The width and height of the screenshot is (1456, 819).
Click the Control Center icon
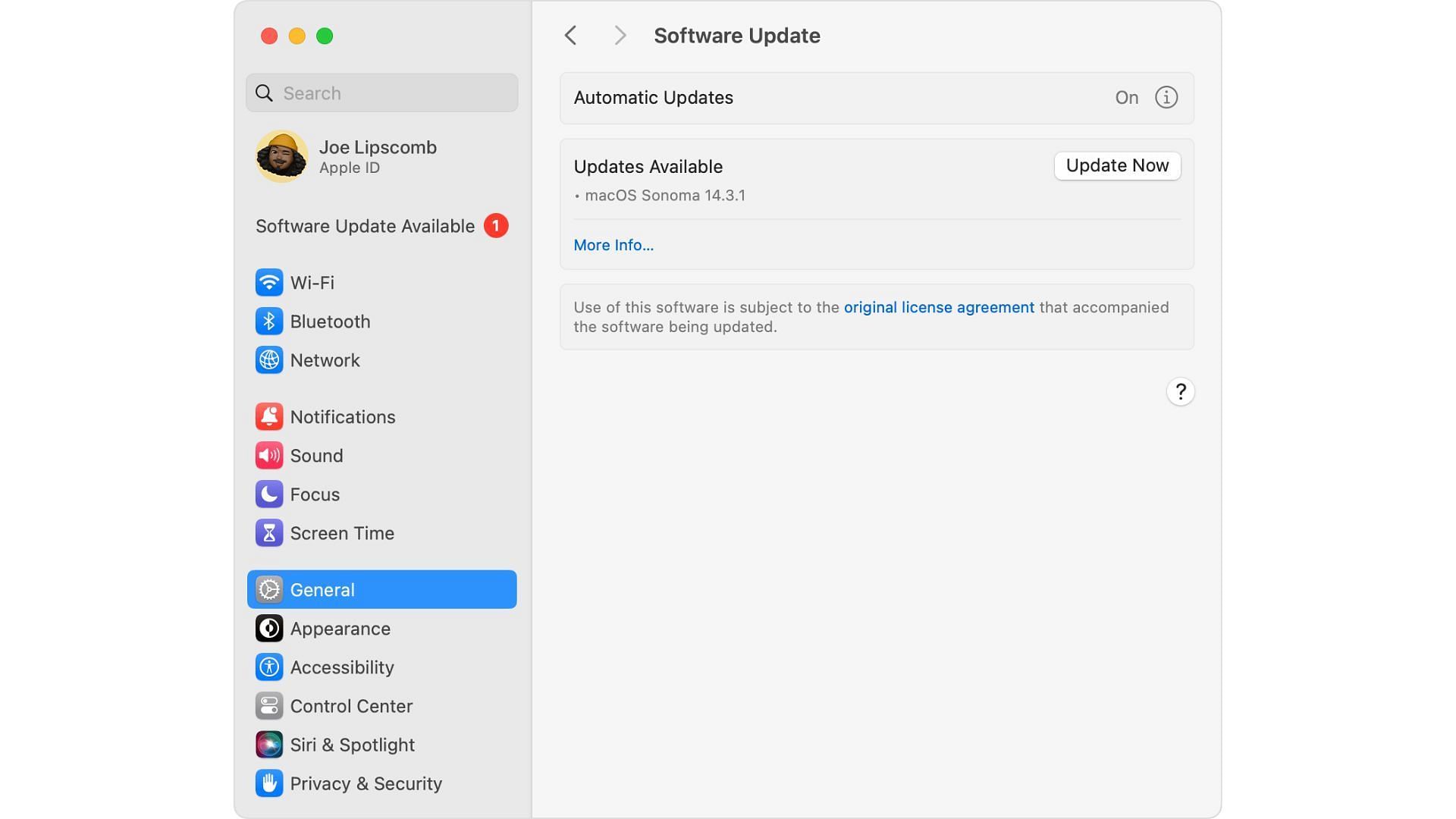tap(268, 706)
